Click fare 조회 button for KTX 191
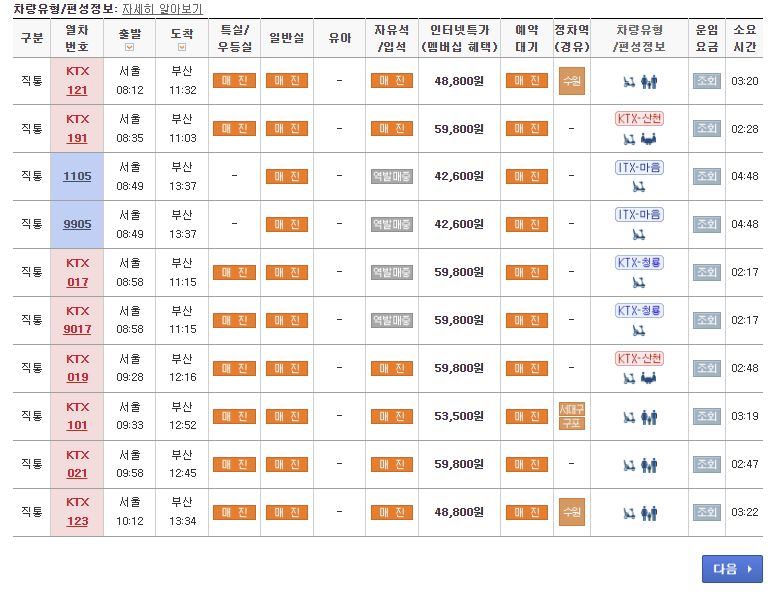Viewport: 775px width, 595px height. point(706,128)
